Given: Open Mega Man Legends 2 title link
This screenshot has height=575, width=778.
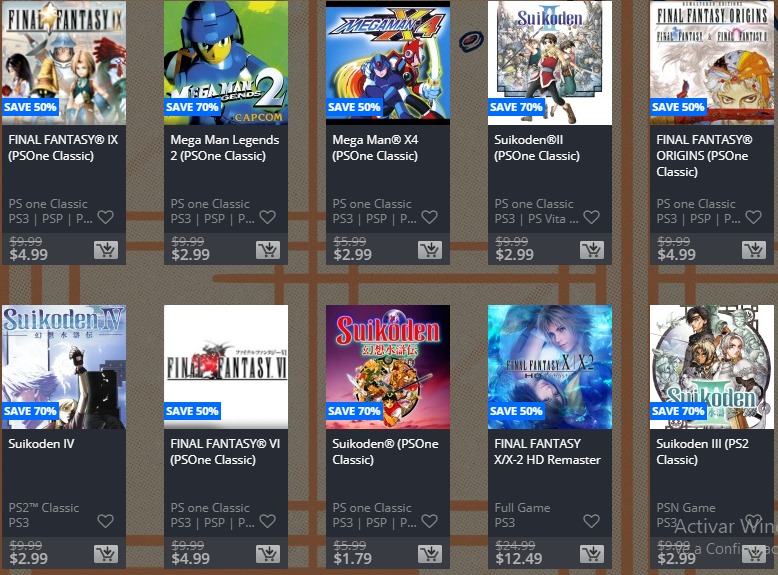Looking at the screenshot, I should click(x=225, y=148).
